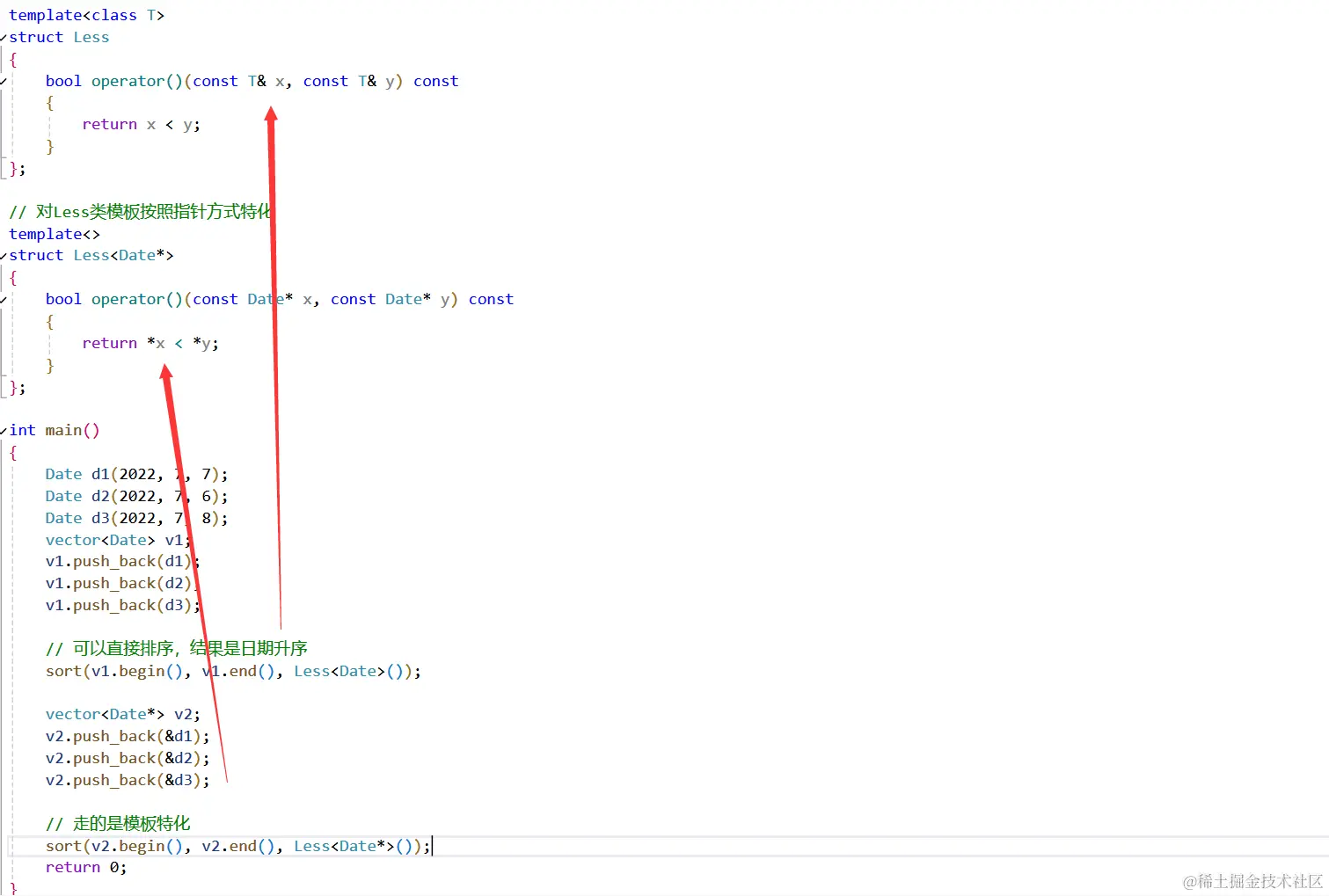Click "Less<Date*>" in the struct declaration
Viewport: 1329px width, 896px height.
pos(123,255)
